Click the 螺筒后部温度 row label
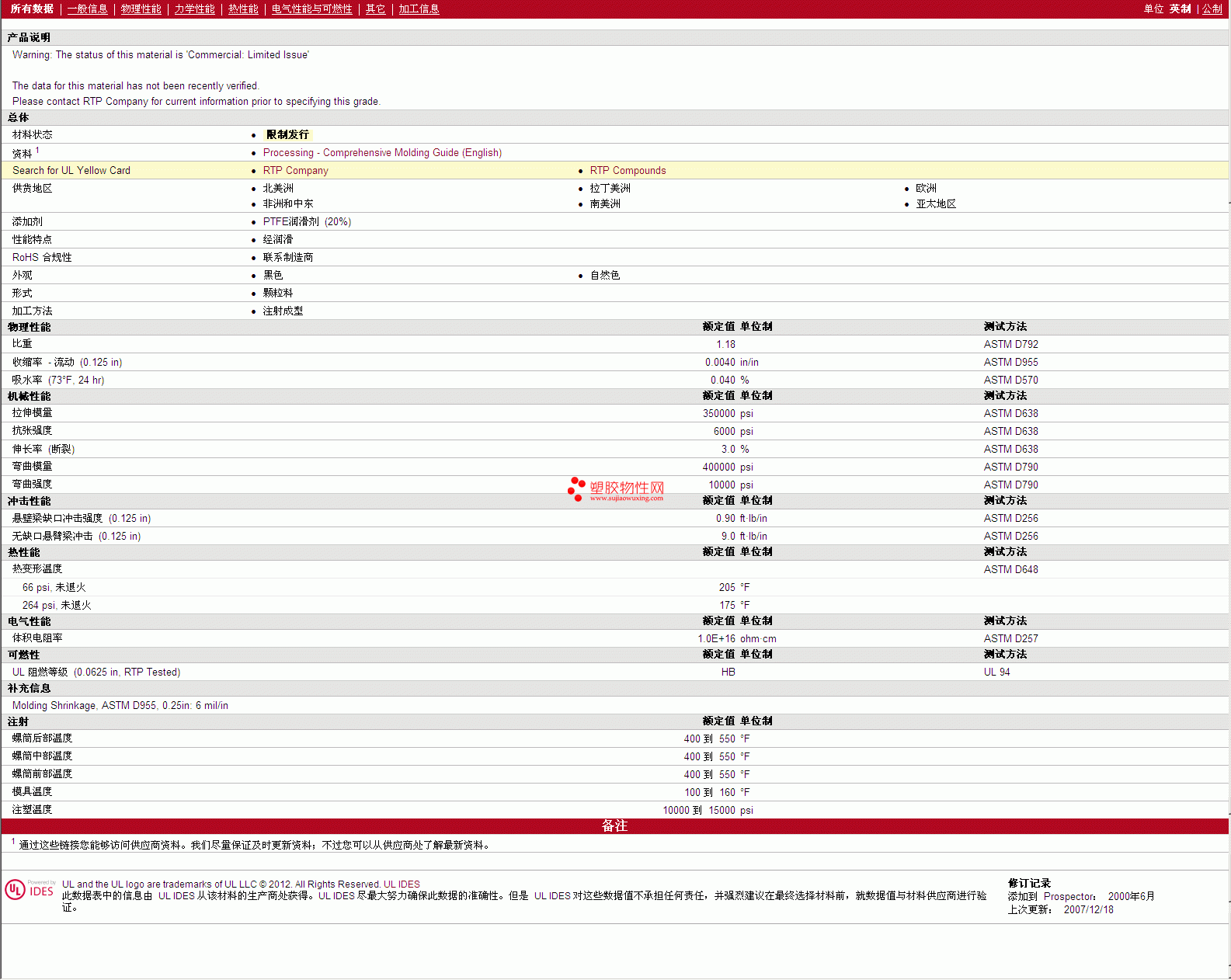 pyautogui.click(x=42, y=738)
